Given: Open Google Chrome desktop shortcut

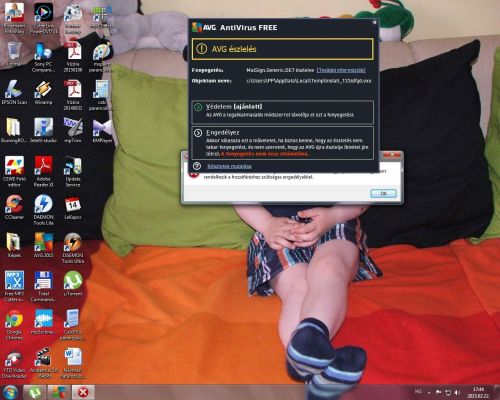Looking at the screenshot, I should 14,325.
